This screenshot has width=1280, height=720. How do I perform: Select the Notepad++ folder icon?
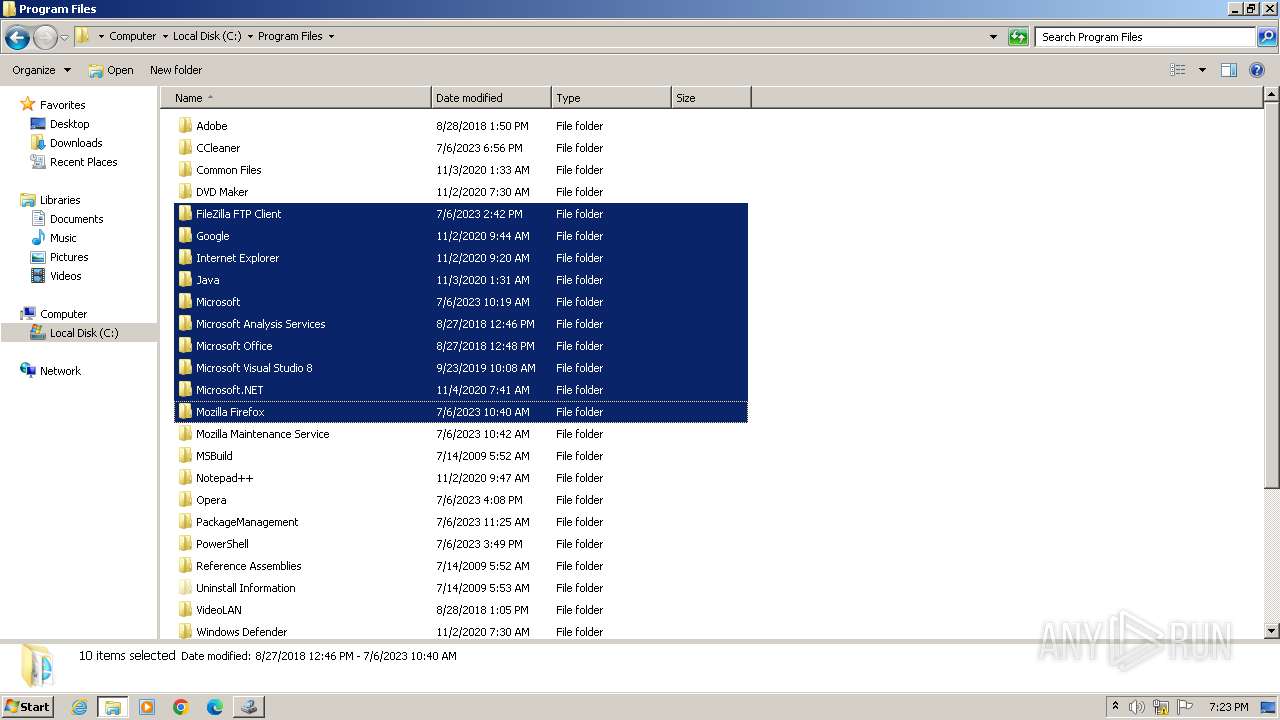[185, 478]
